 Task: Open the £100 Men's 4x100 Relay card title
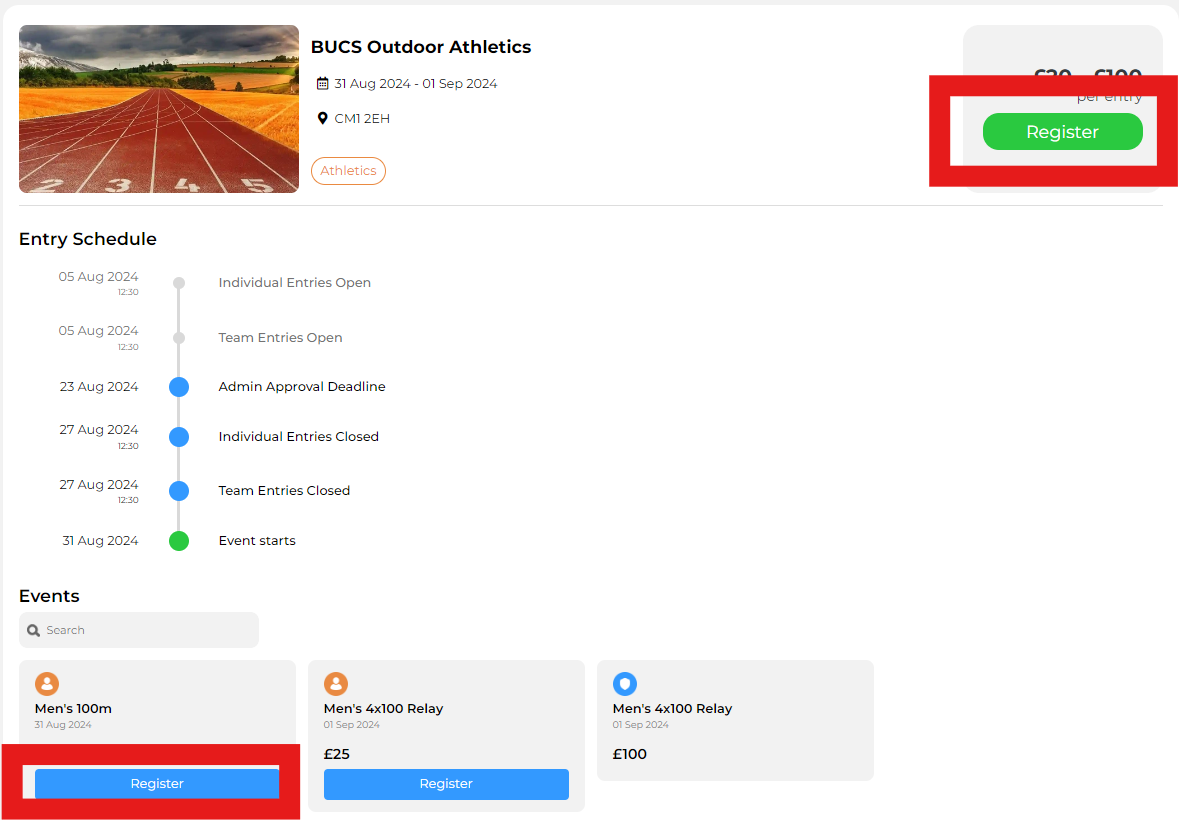tap(672, 709)
